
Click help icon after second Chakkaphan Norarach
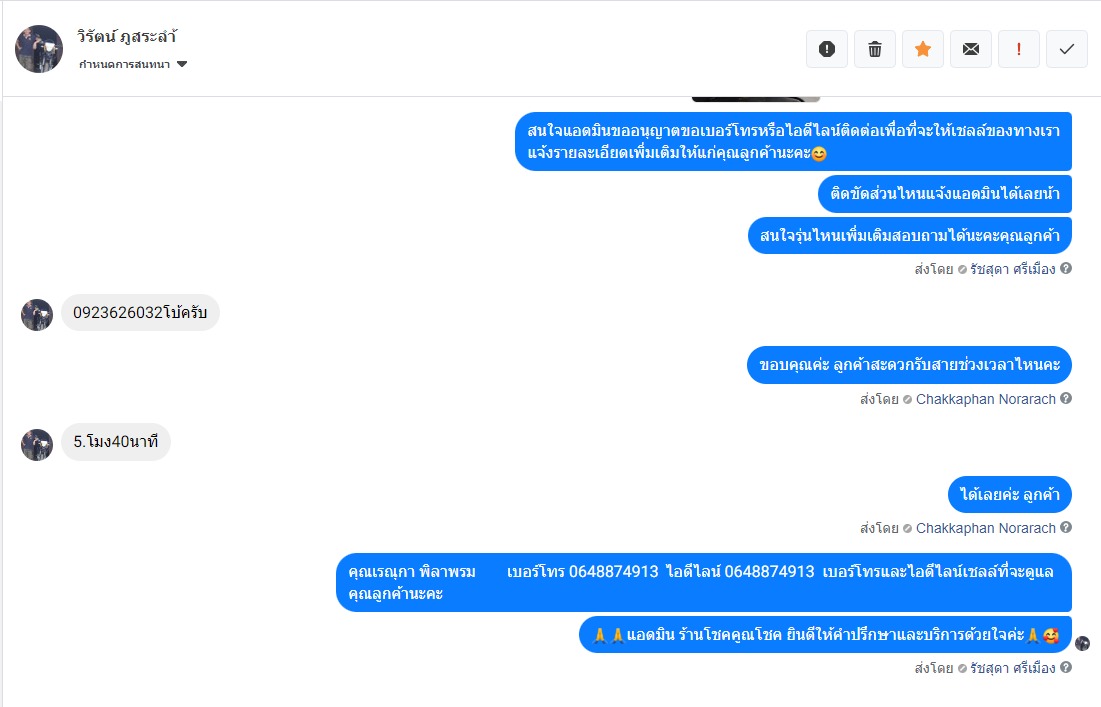1066,527
